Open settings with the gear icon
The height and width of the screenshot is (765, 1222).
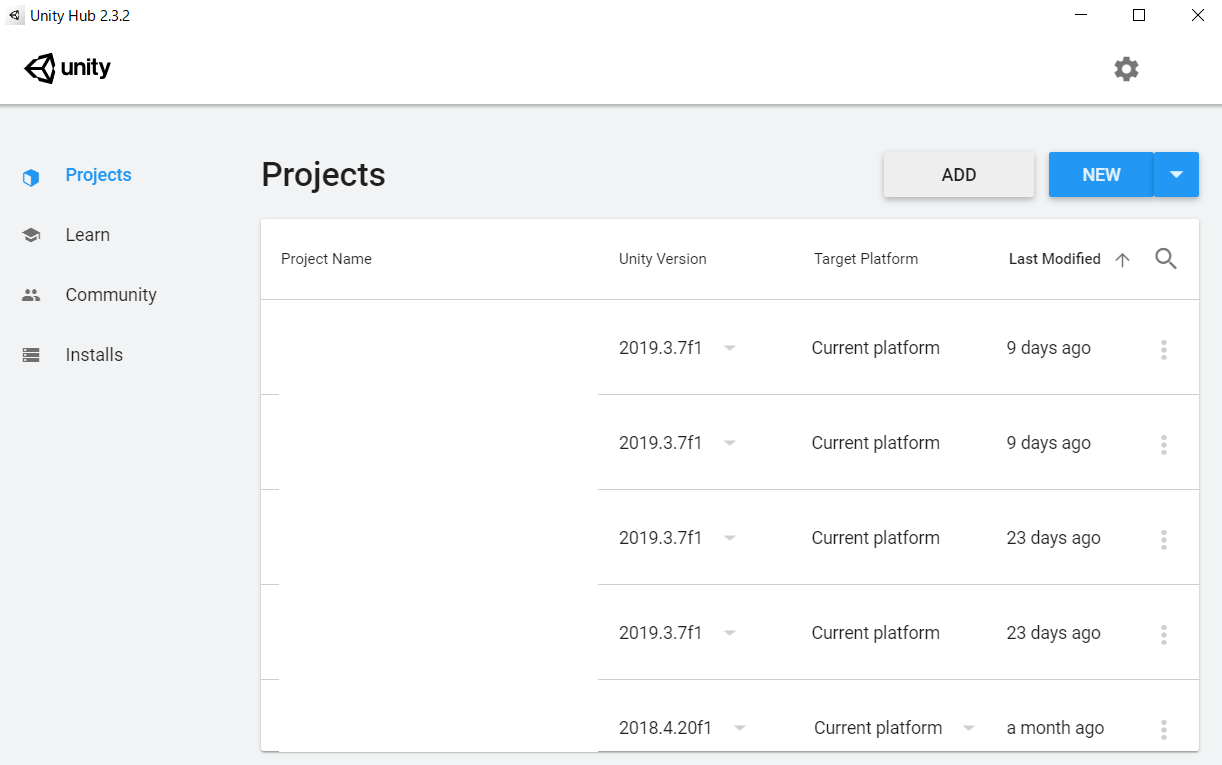[x=1126, y=69]
